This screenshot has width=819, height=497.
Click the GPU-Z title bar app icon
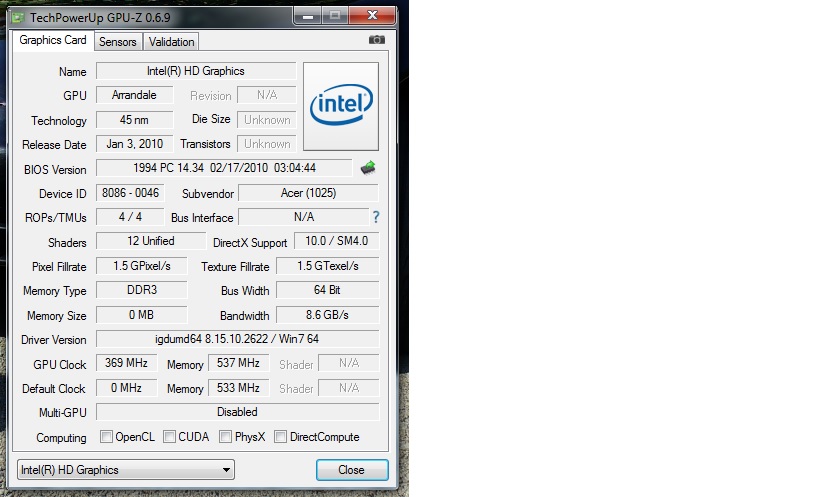click(18, 18)
